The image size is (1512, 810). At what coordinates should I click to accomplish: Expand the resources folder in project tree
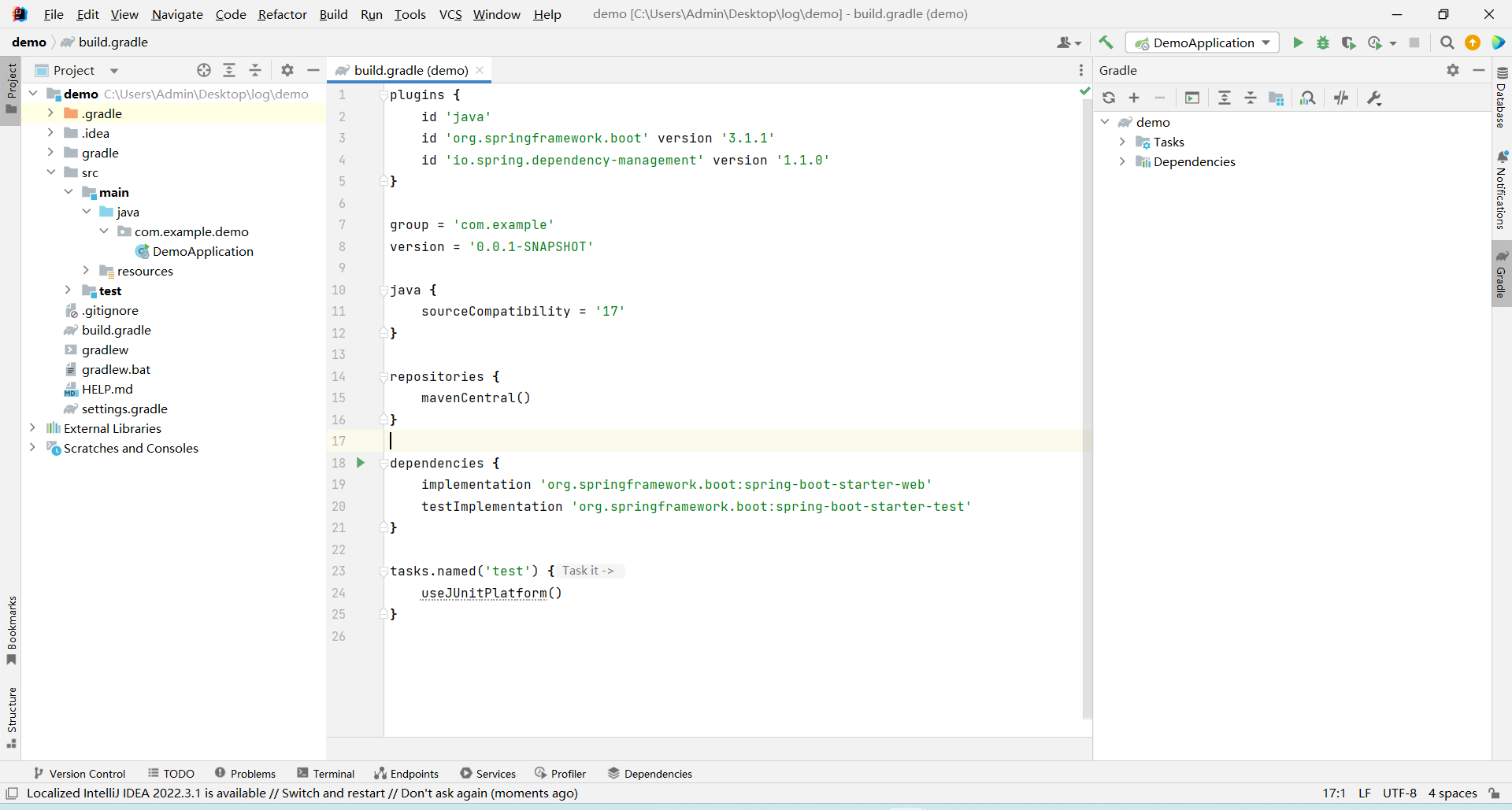click(x=86, y=271)
